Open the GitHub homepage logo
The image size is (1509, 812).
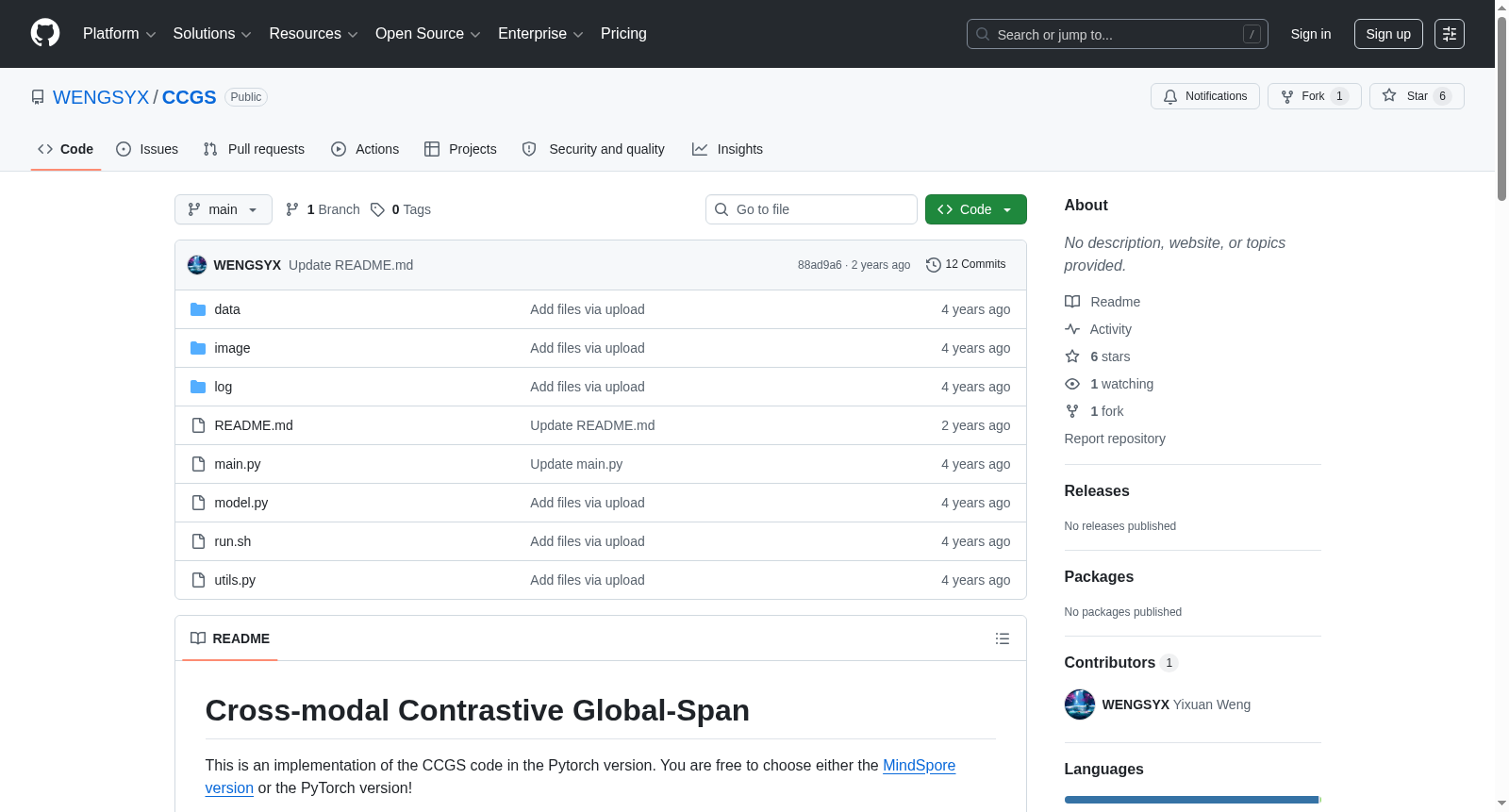coord(45,33)
